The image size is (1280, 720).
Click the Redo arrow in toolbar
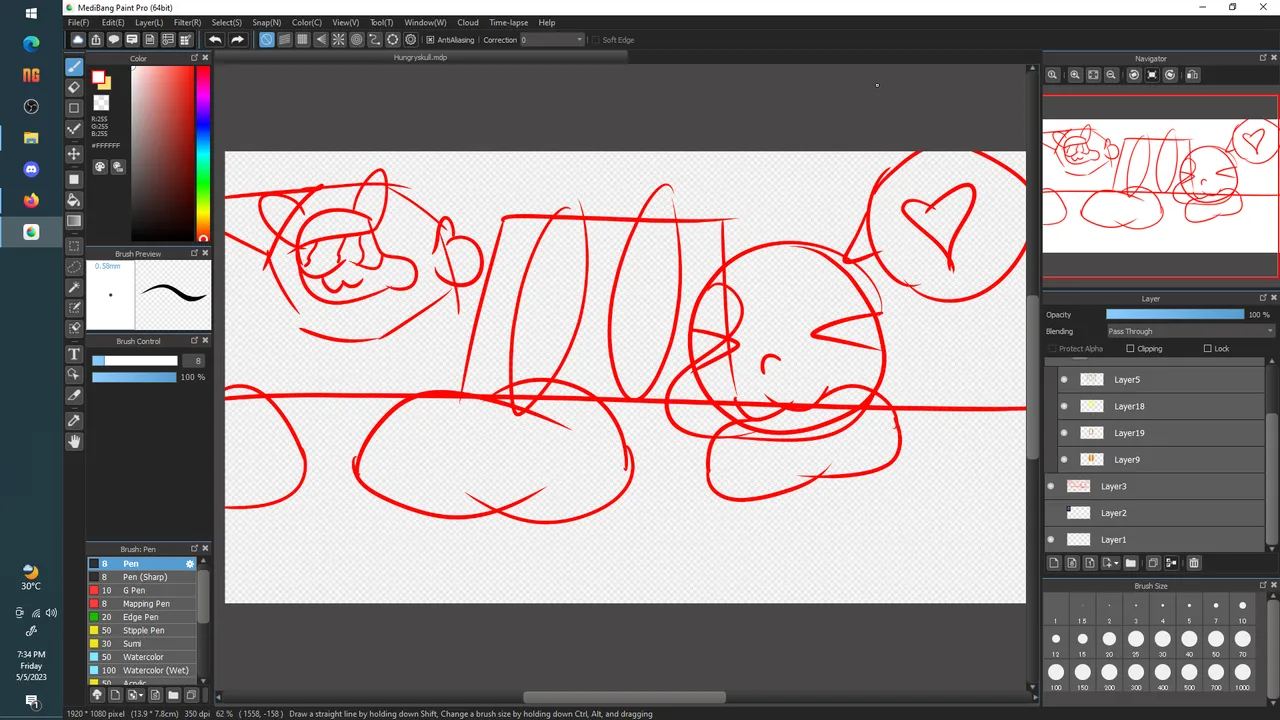coord(237,40)
